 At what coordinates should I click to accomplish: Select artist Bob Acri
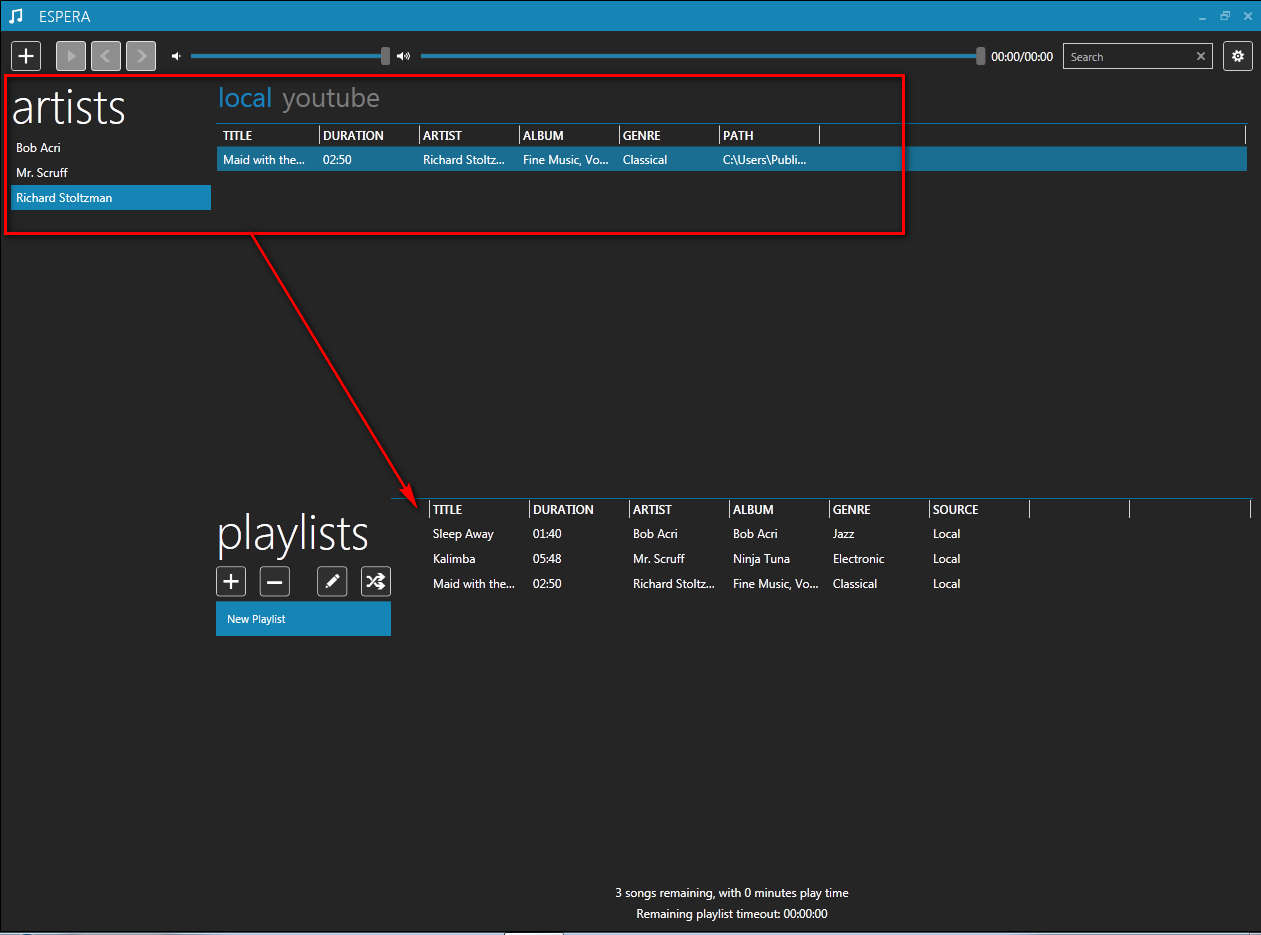tap(39, 148)
